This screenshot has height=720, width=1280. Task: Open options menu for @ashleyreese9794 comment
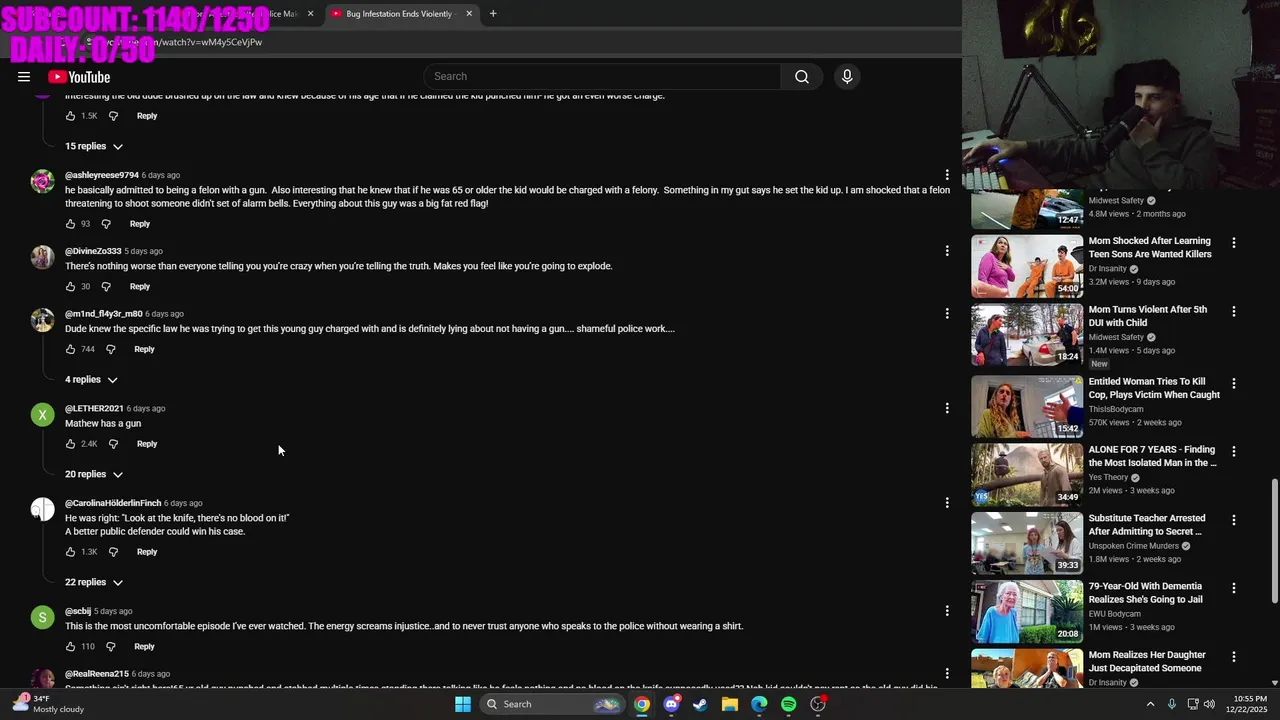pos(947,175)
